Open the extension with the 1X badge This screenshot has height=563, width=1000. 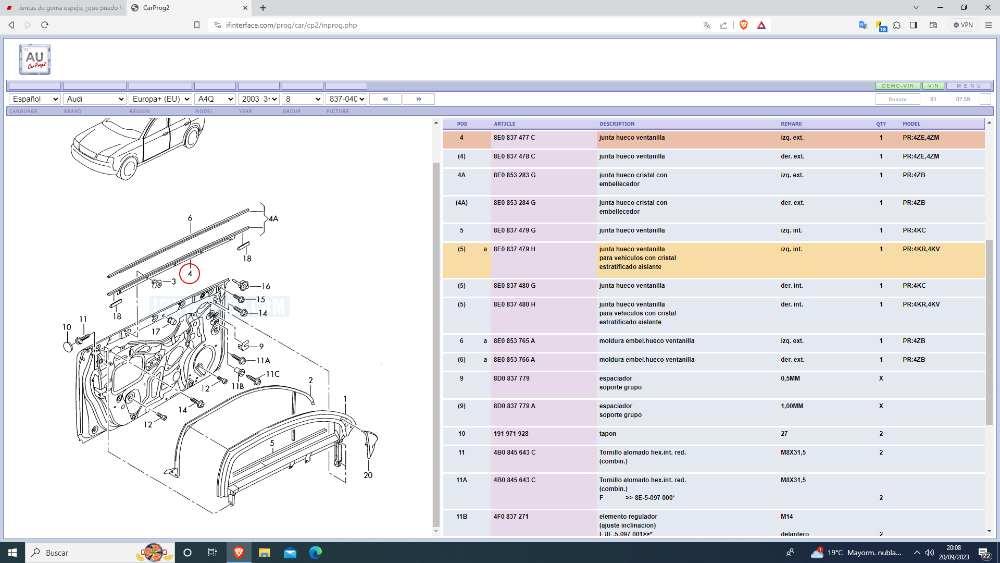881,26
